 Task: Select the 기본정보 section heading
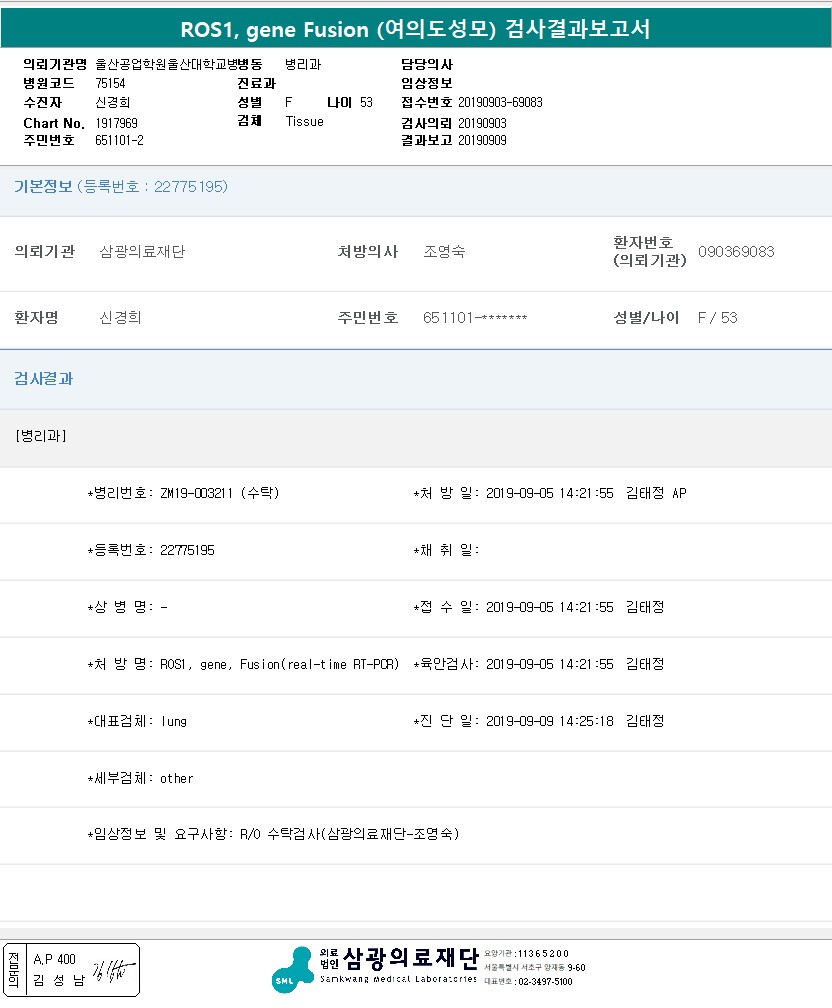coord(43,186)
